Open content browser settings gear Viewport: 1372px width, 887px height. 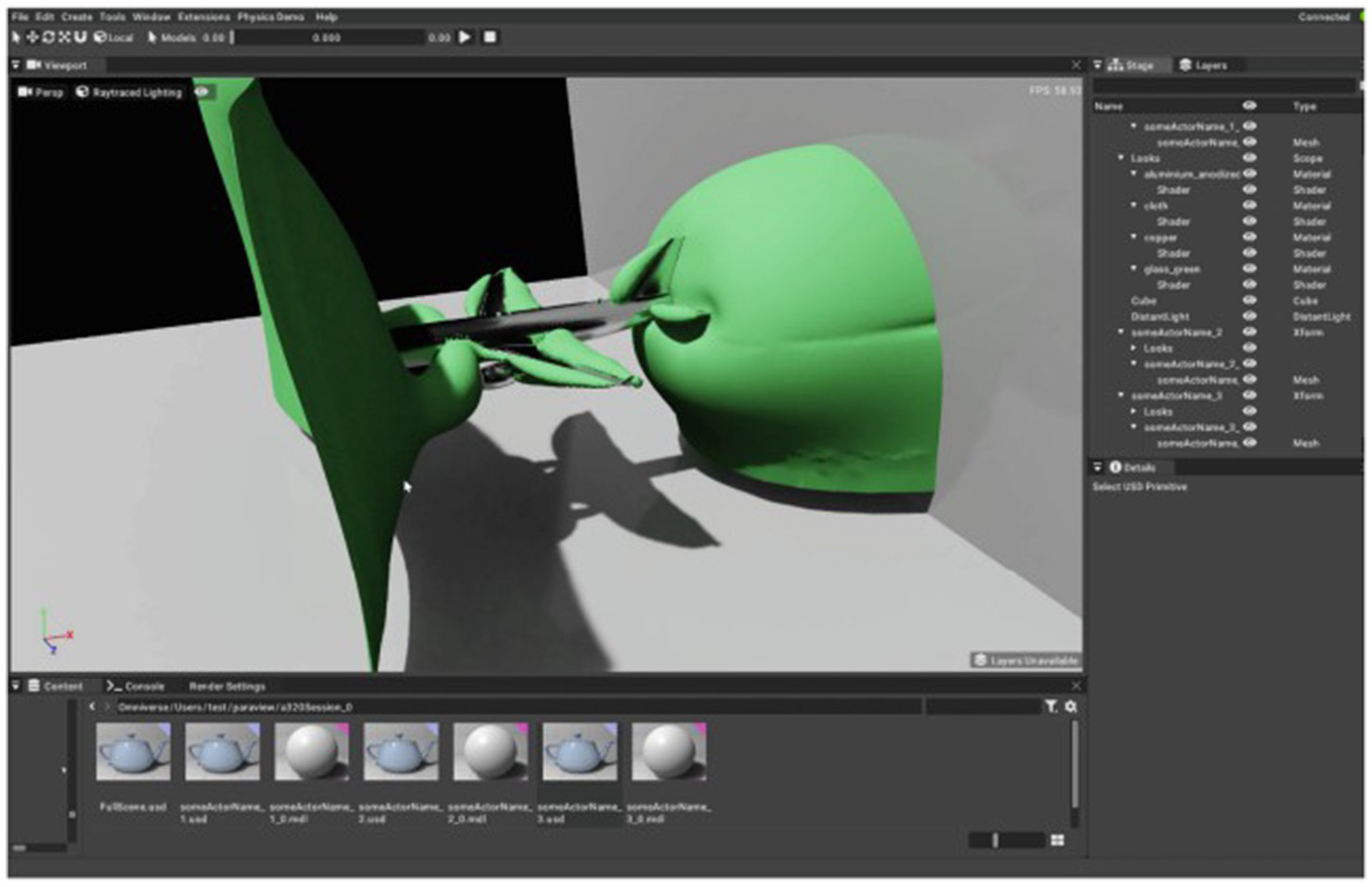pos(1071,707)
